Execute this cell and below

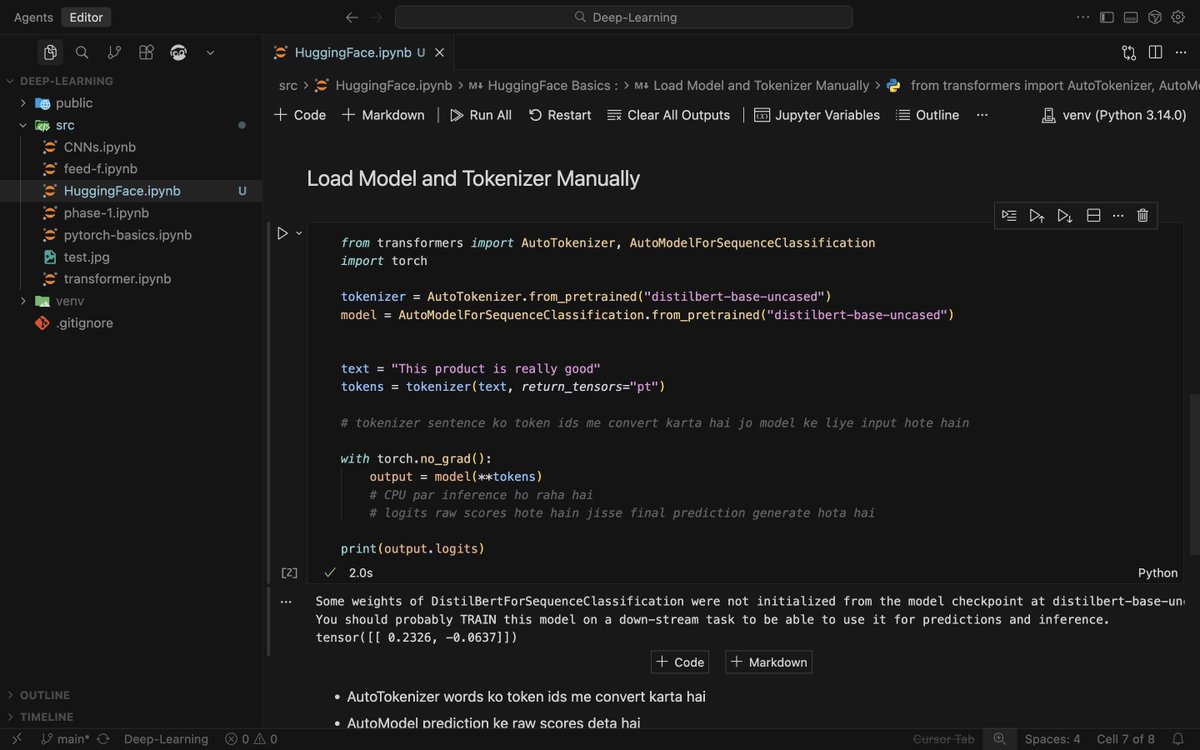tap(1065, 215)
